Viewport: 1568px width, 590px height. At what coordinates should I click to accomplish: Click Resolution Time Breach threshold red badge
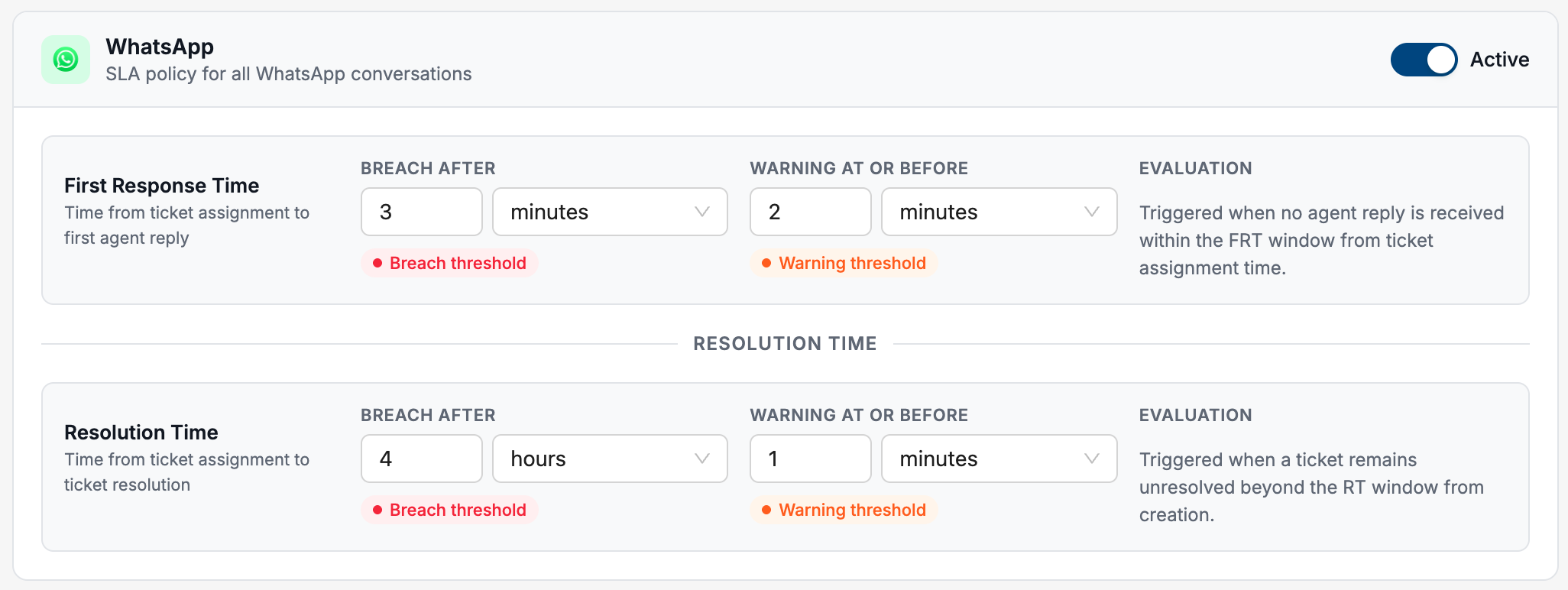(449, 510)
